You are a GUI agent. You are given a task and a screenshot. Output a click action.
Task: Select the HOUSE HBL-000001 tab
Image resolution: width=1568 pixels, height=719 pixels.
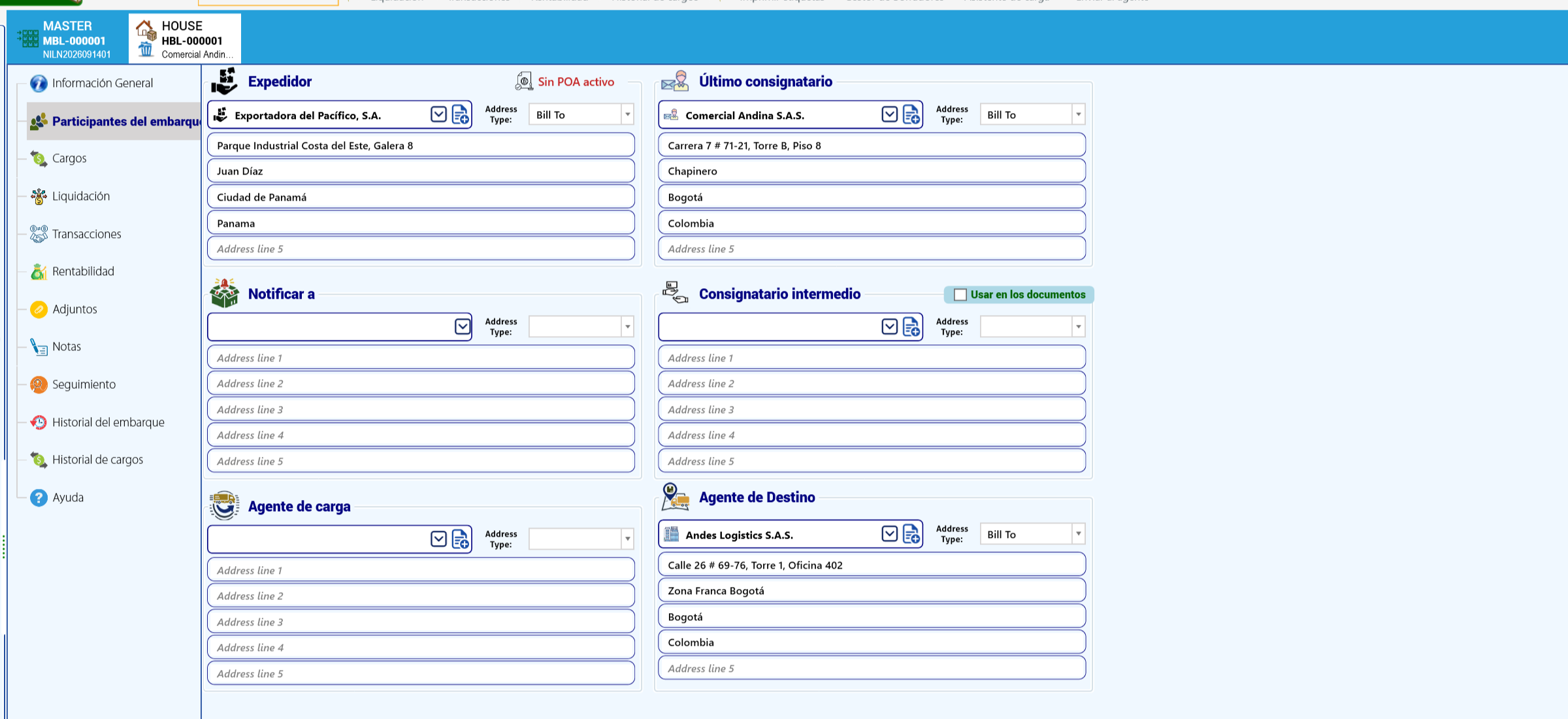[185, 39]
